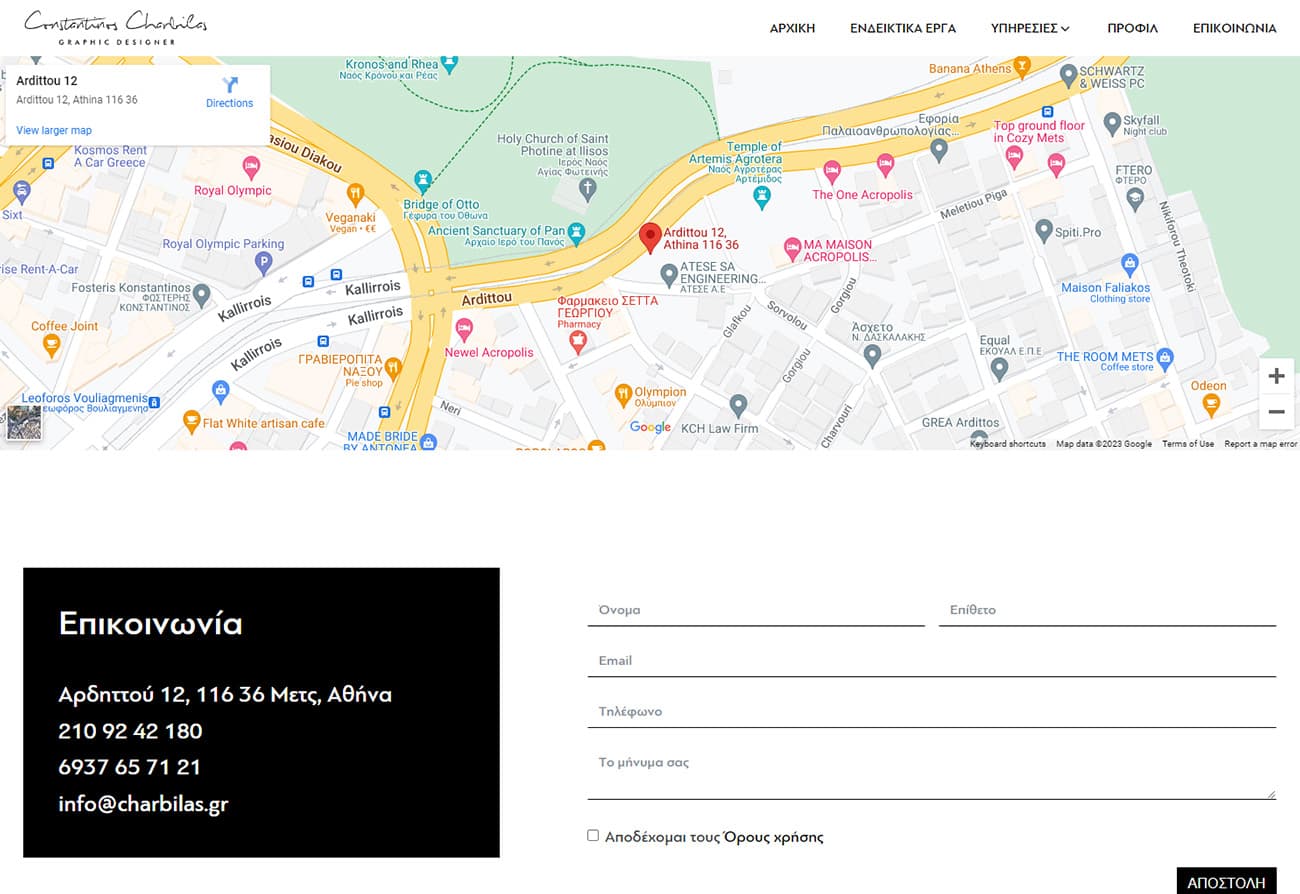
Task: Click the Banana Athens marker
Action: [x=1021, y=68]
